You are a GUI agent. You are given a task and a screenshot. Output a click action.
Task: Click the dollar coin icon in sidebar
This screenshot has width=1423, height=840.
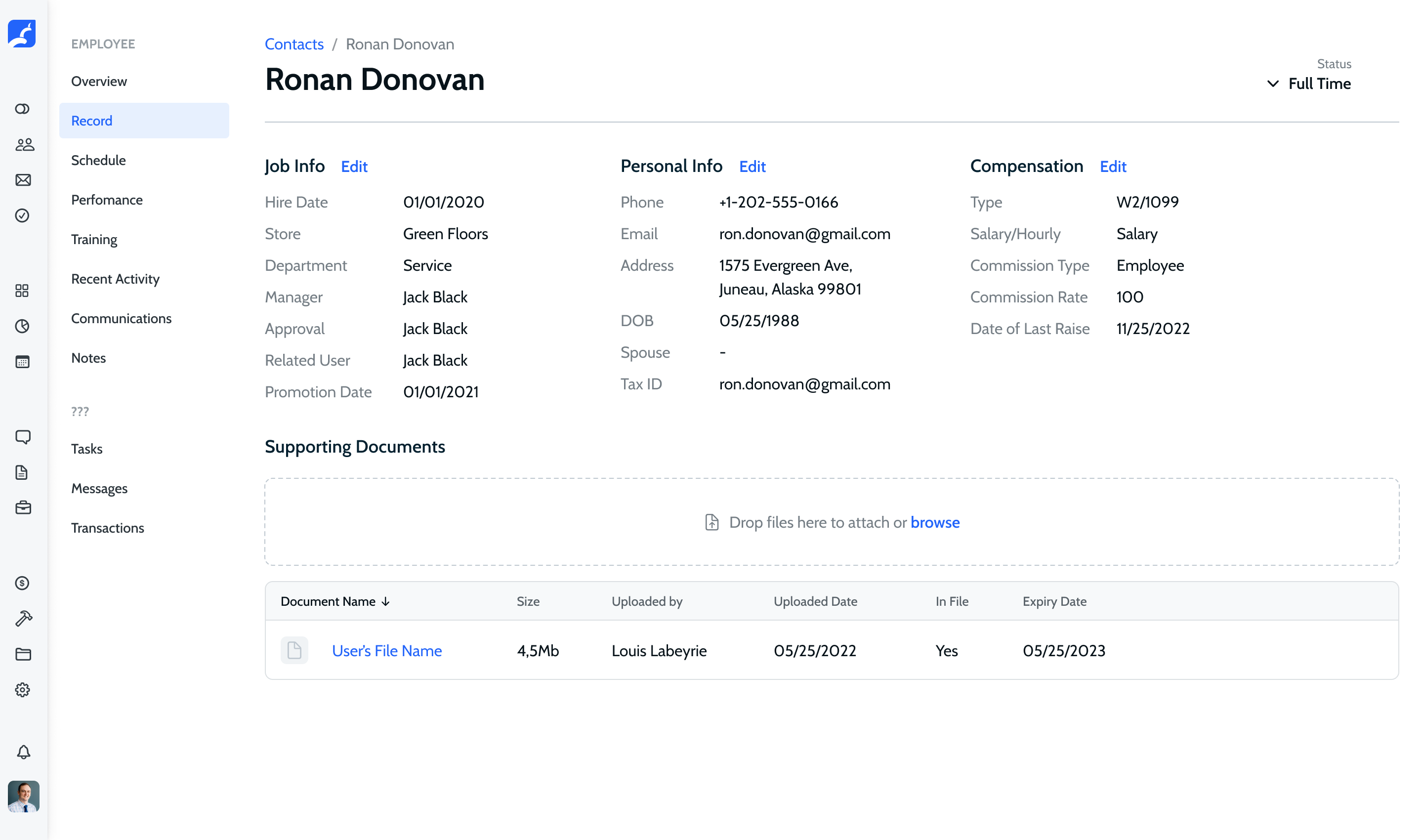(x=22, y=583)
